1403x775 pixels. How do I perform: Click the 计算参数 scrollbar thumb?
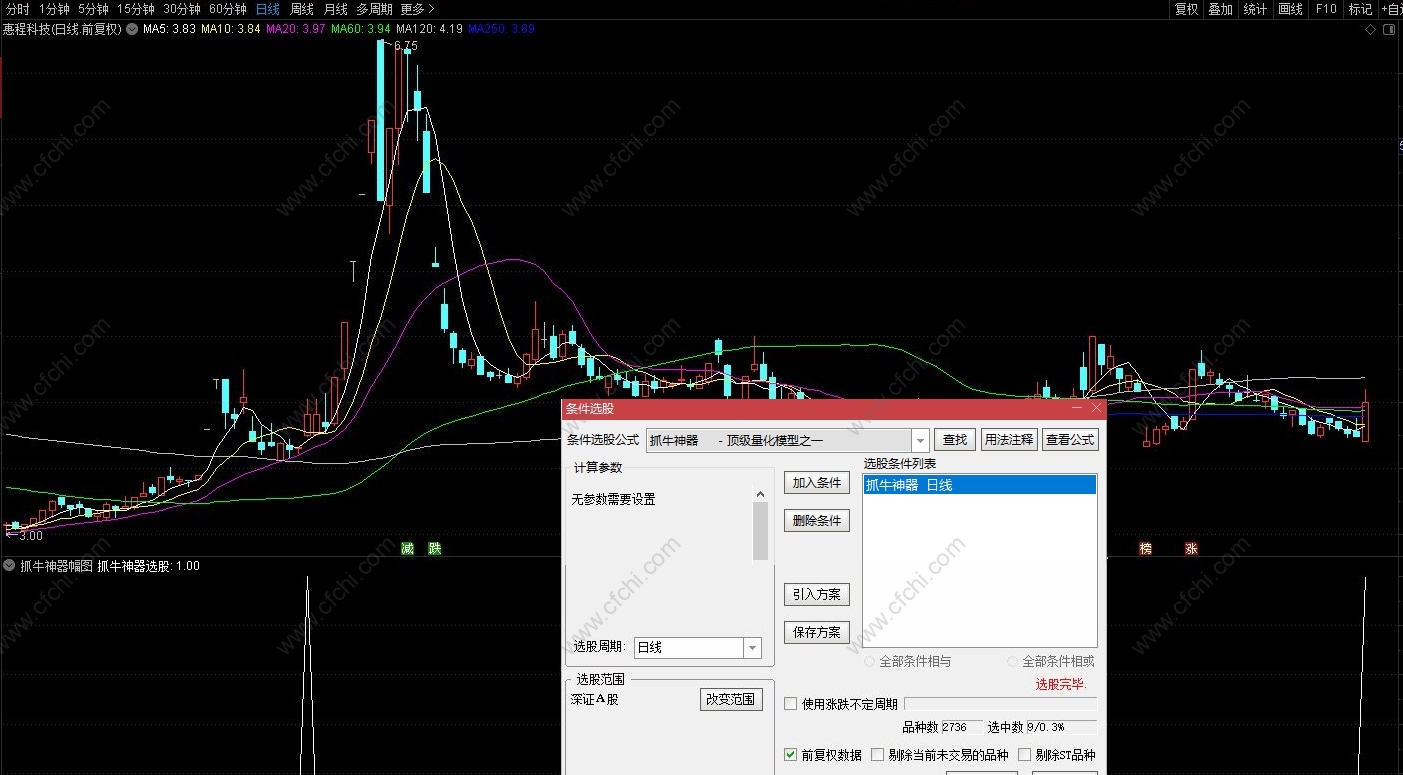(760, 531)
